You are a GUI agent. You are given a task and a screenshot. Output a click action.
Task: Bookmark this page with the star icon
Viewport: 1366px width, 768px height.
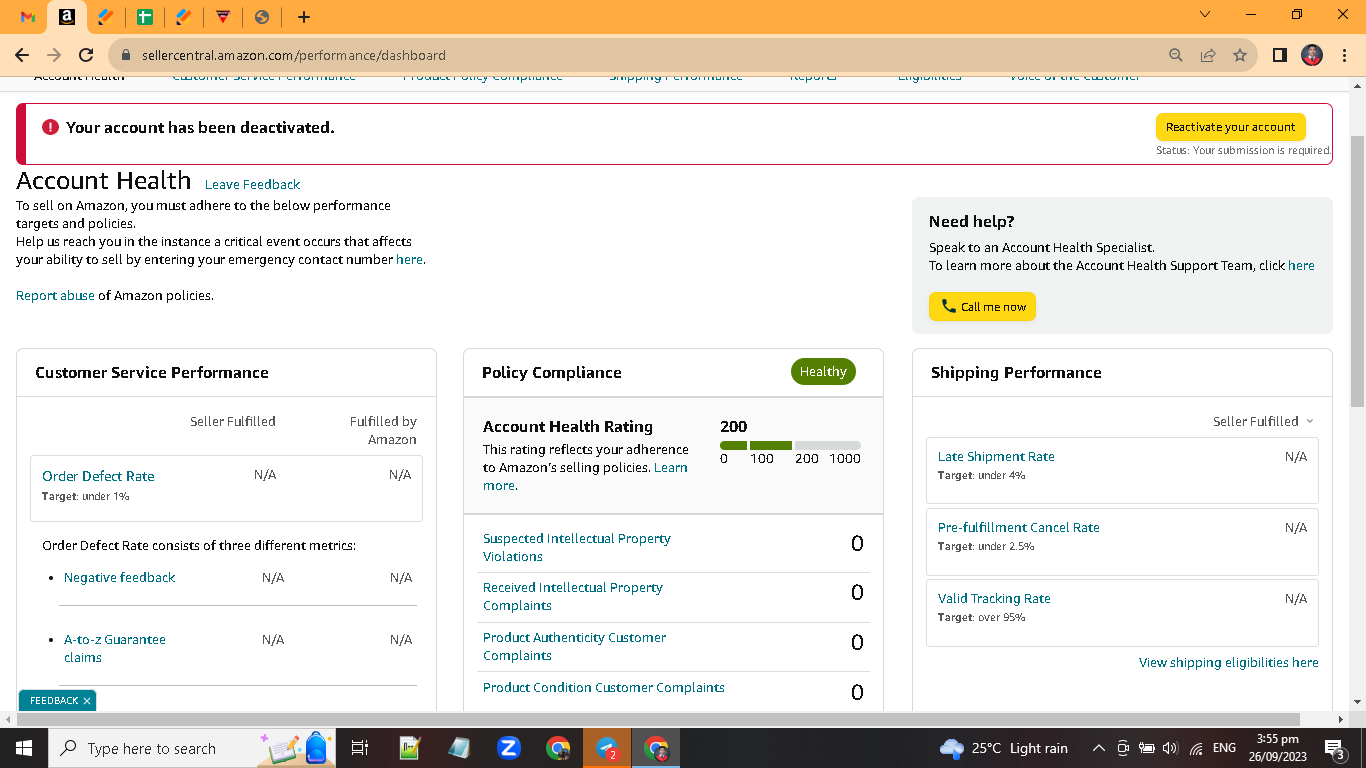coord(1240,55)
